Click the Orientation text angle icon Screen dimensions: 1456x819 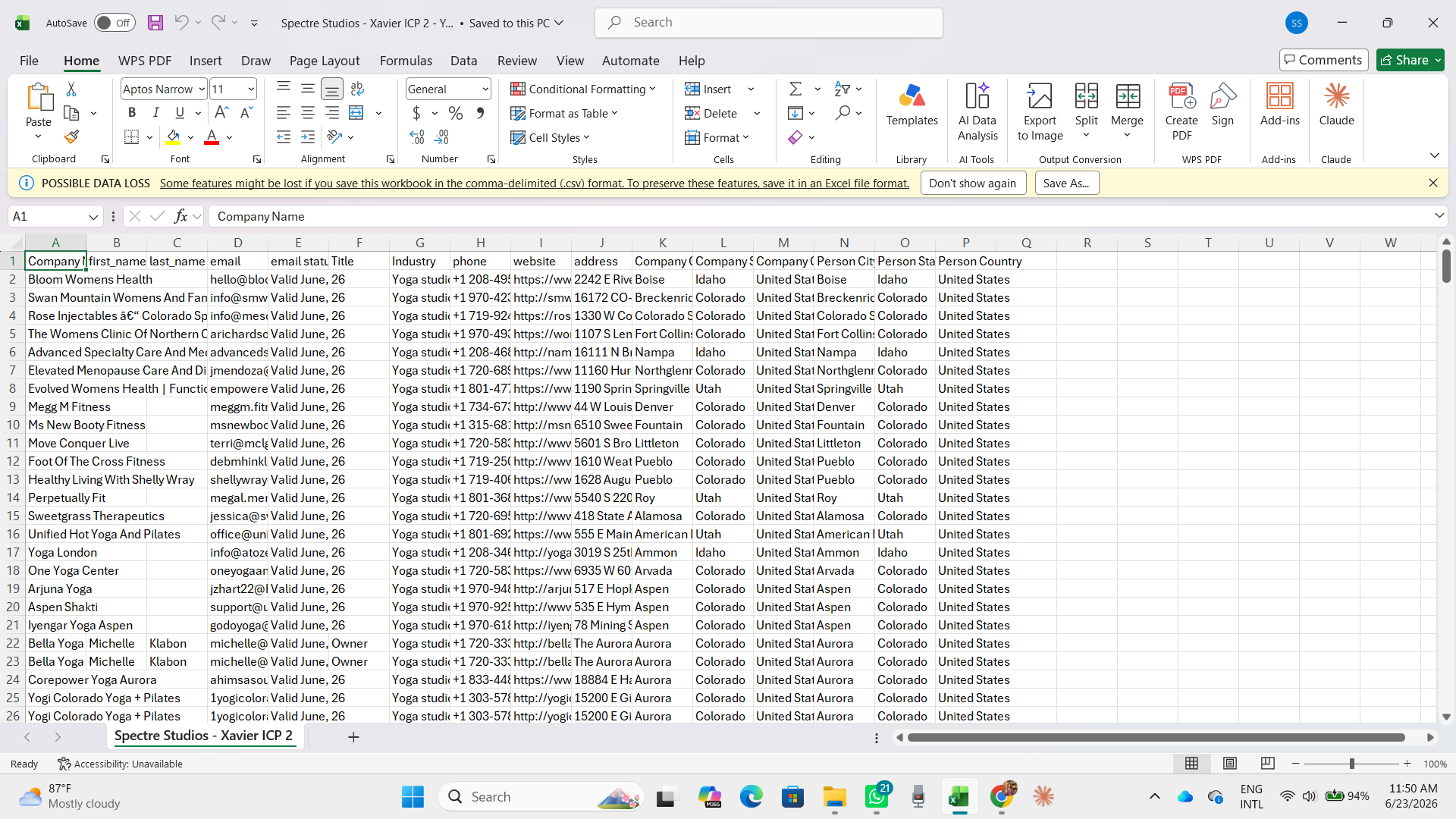click(x=334, y=137)
